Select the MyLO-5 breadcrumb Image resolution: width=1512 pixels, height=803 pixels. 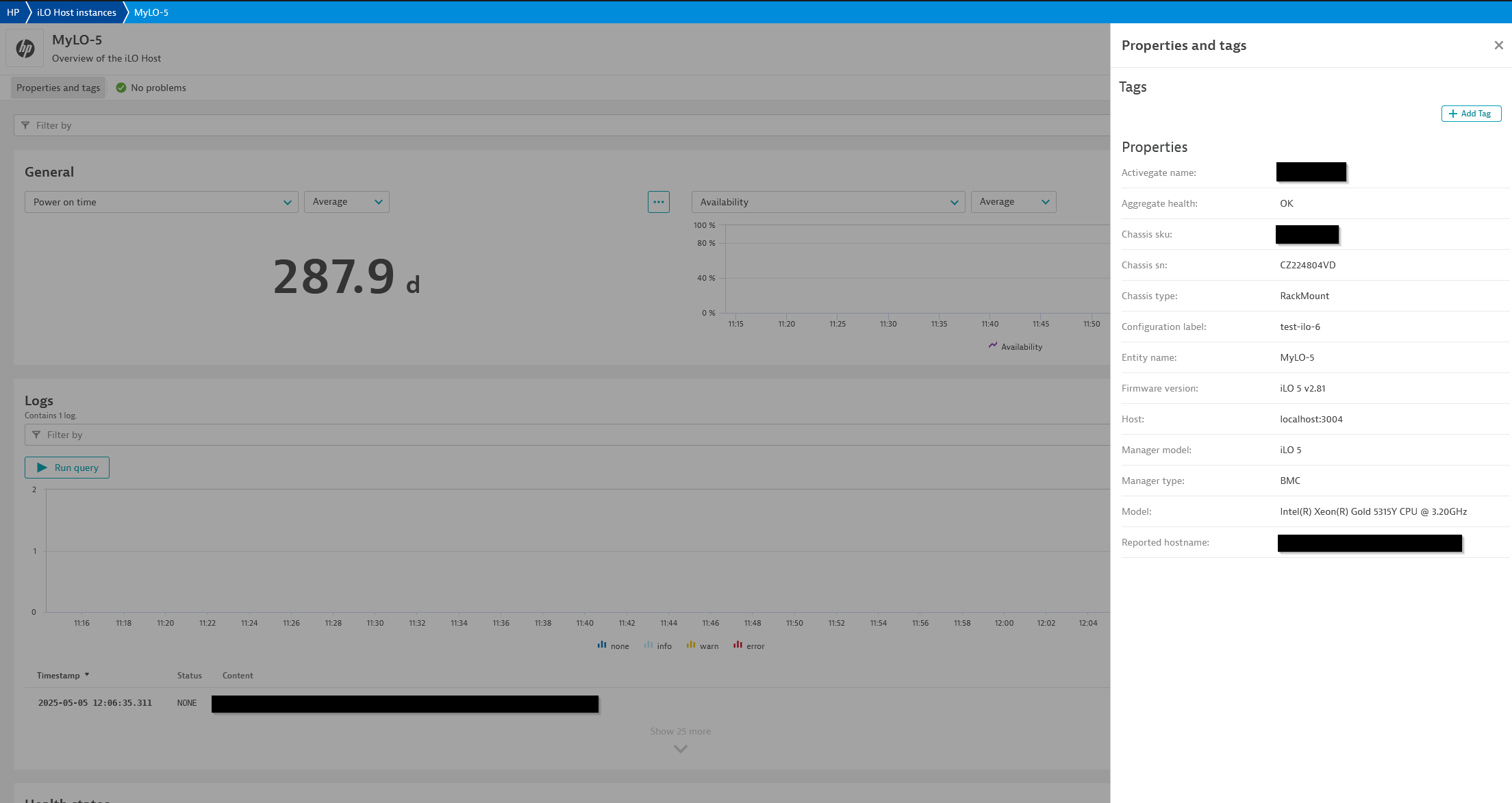tap(151, 12)
